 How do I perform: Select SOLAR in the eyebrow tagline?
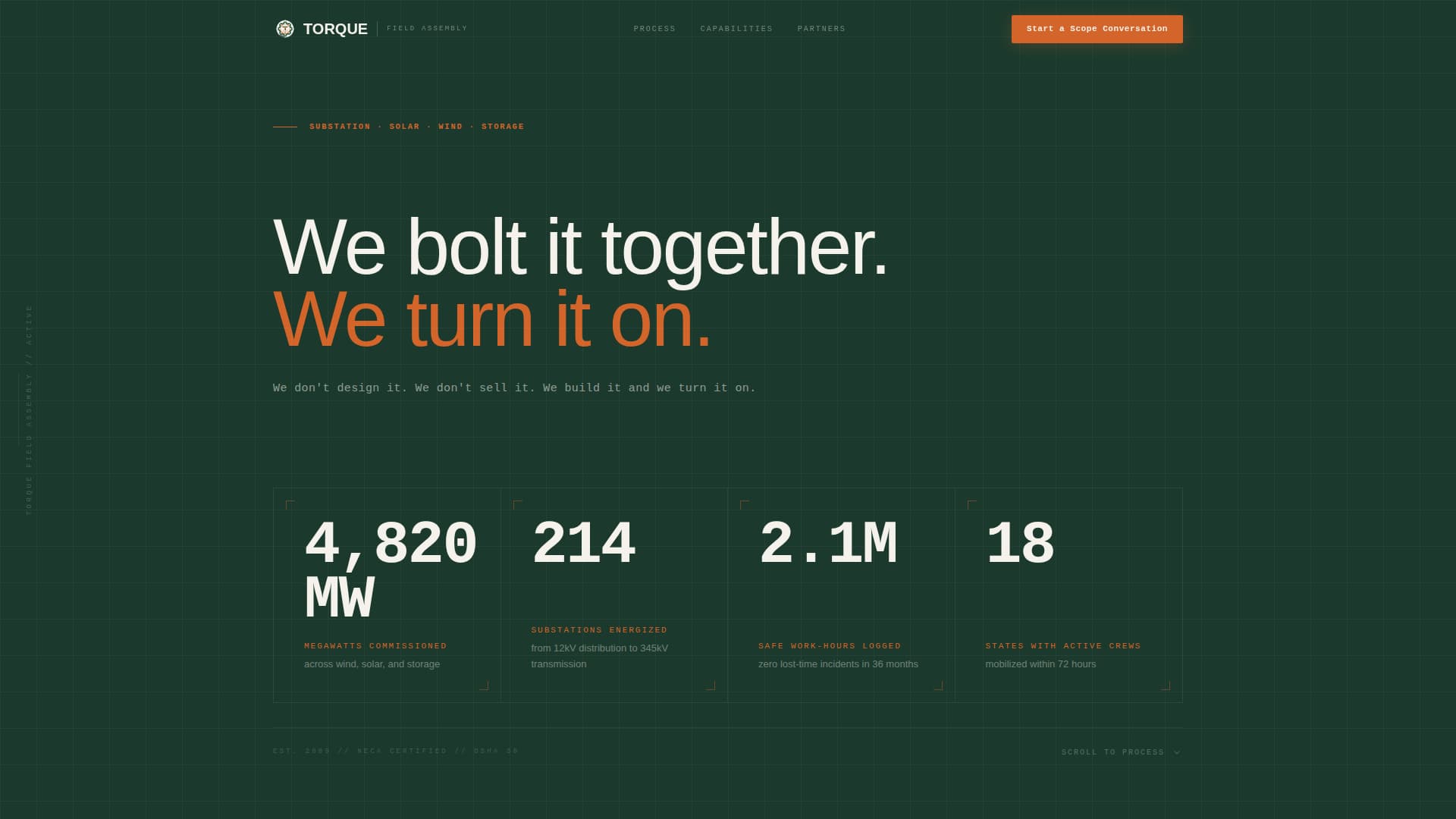(x=403, y=127)
